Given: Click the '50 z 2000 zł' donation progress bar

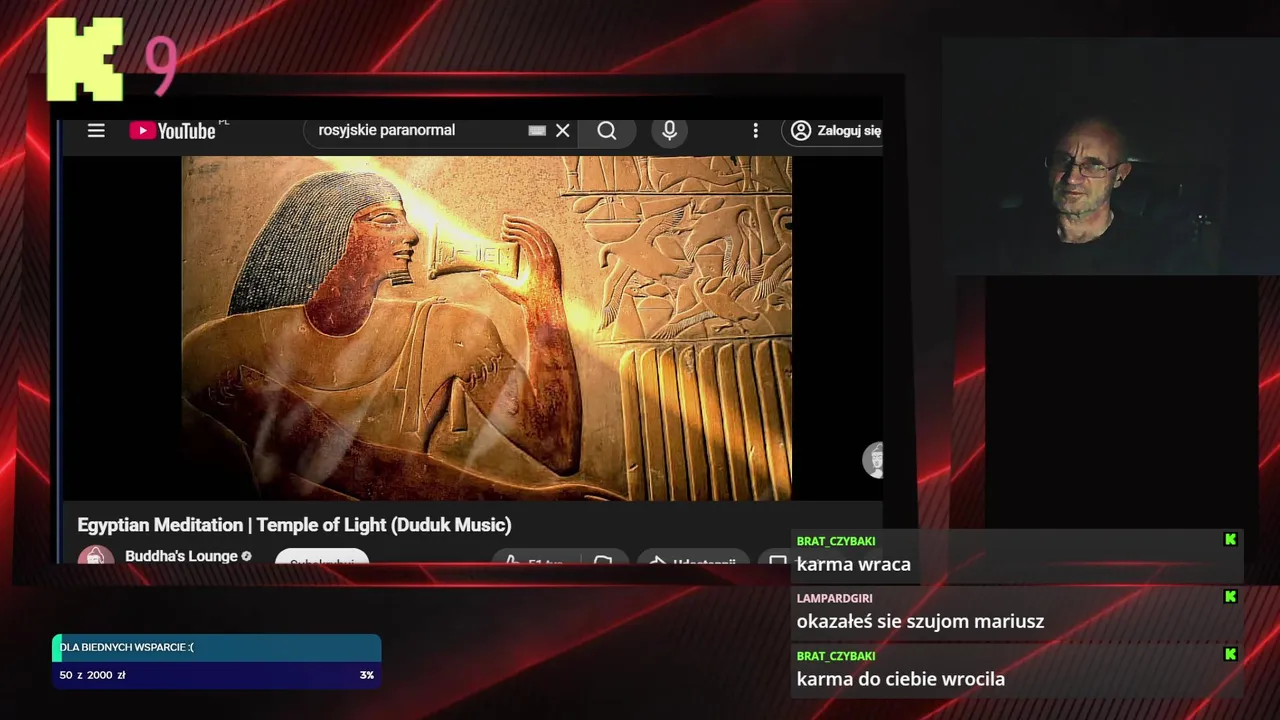Looking at the screenshot, I should coord(216,675).
